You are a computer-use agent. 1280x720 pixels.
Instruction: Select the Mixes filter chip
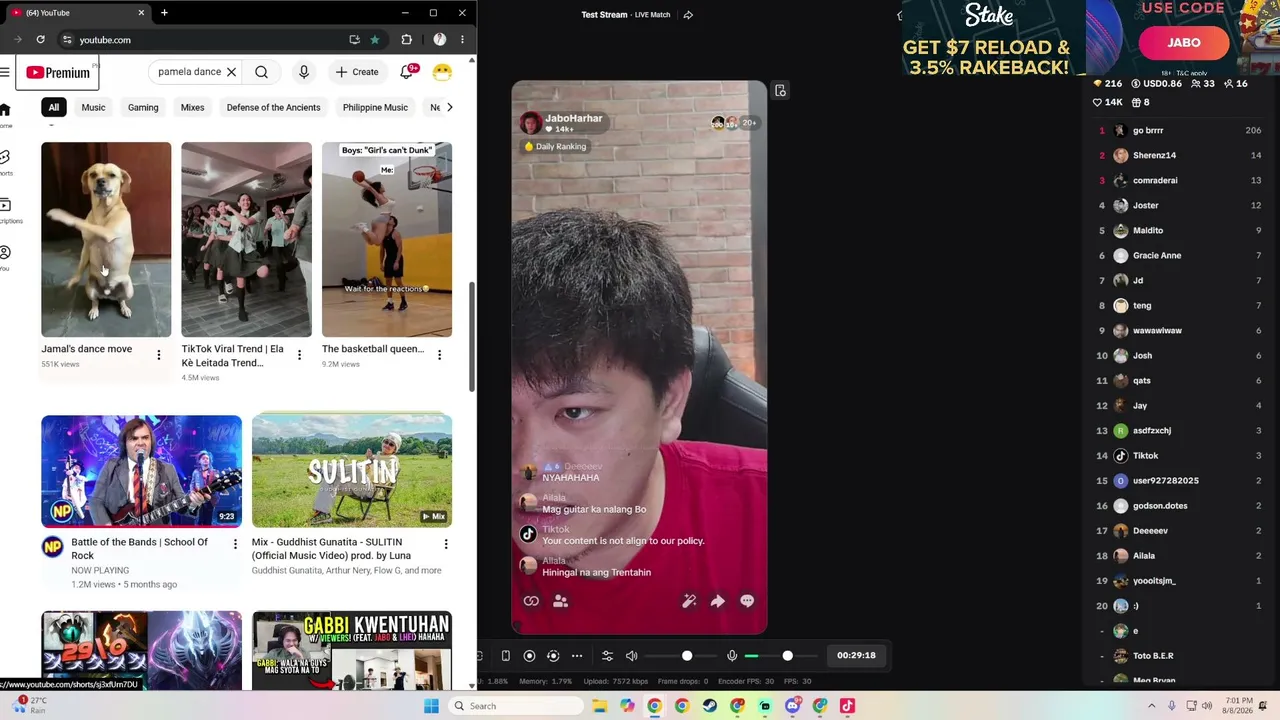192,107
